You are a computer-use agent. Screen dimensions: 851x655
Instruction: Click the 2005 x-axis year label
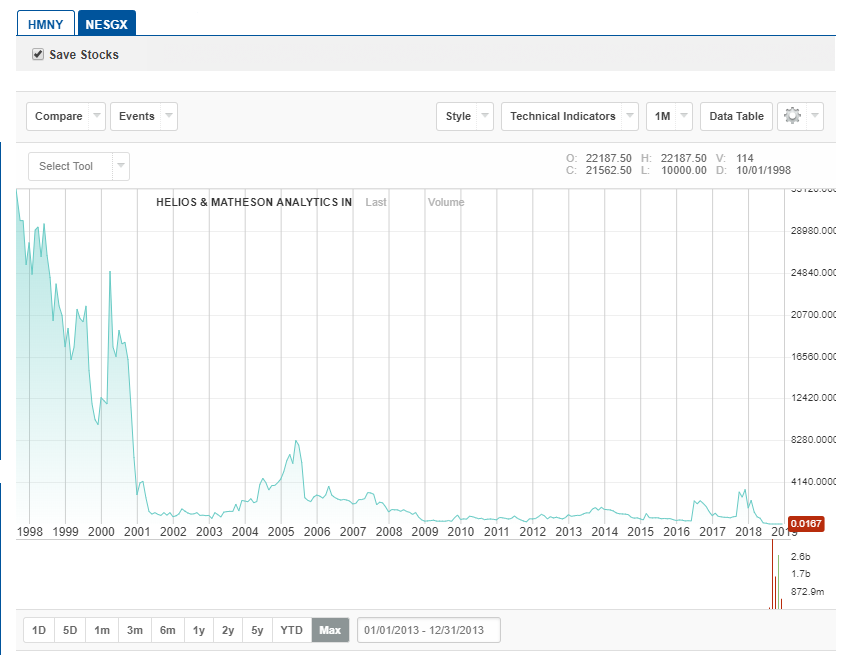point(281,532)
